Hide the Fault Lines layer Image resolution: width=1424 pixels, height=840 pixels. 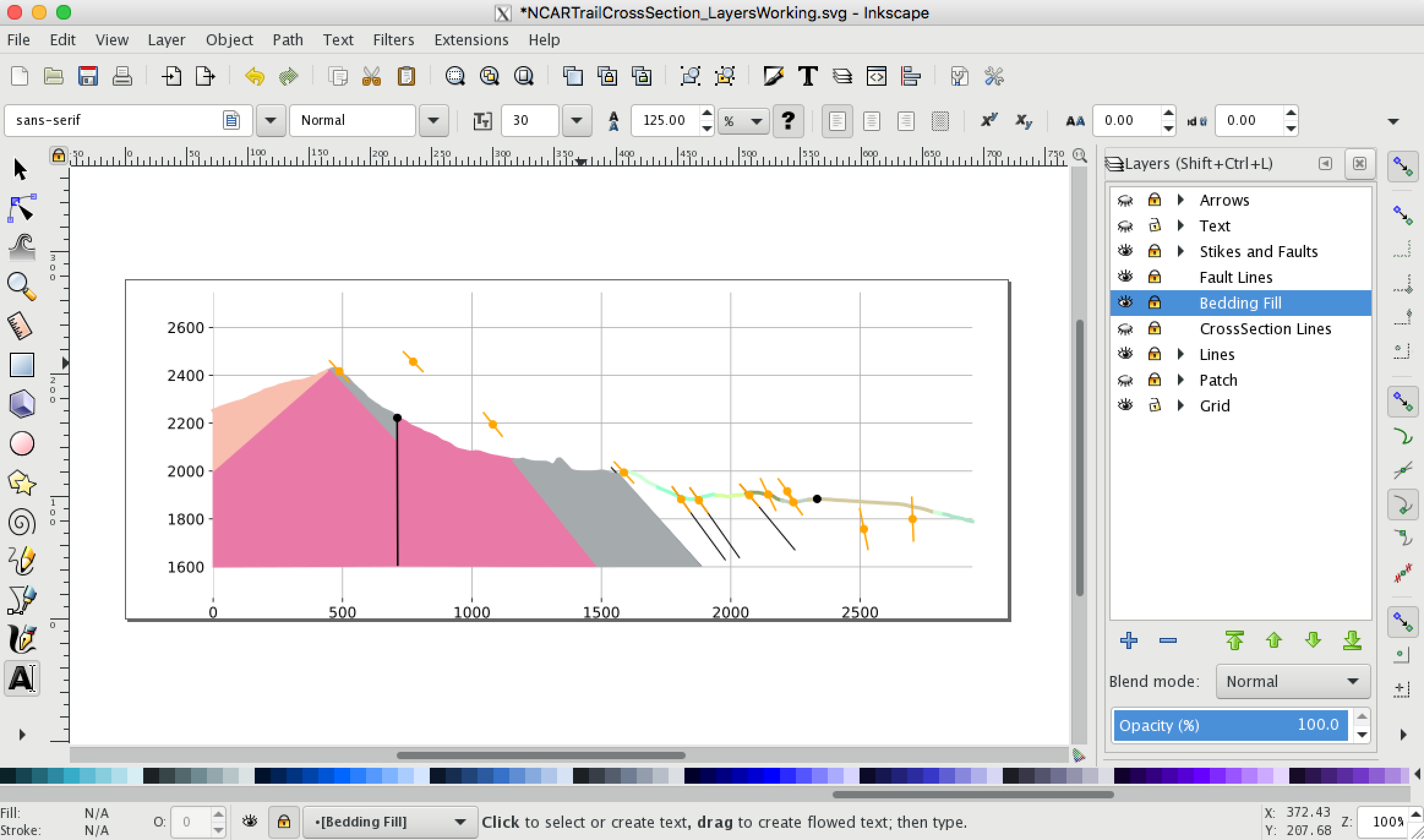1125,277
